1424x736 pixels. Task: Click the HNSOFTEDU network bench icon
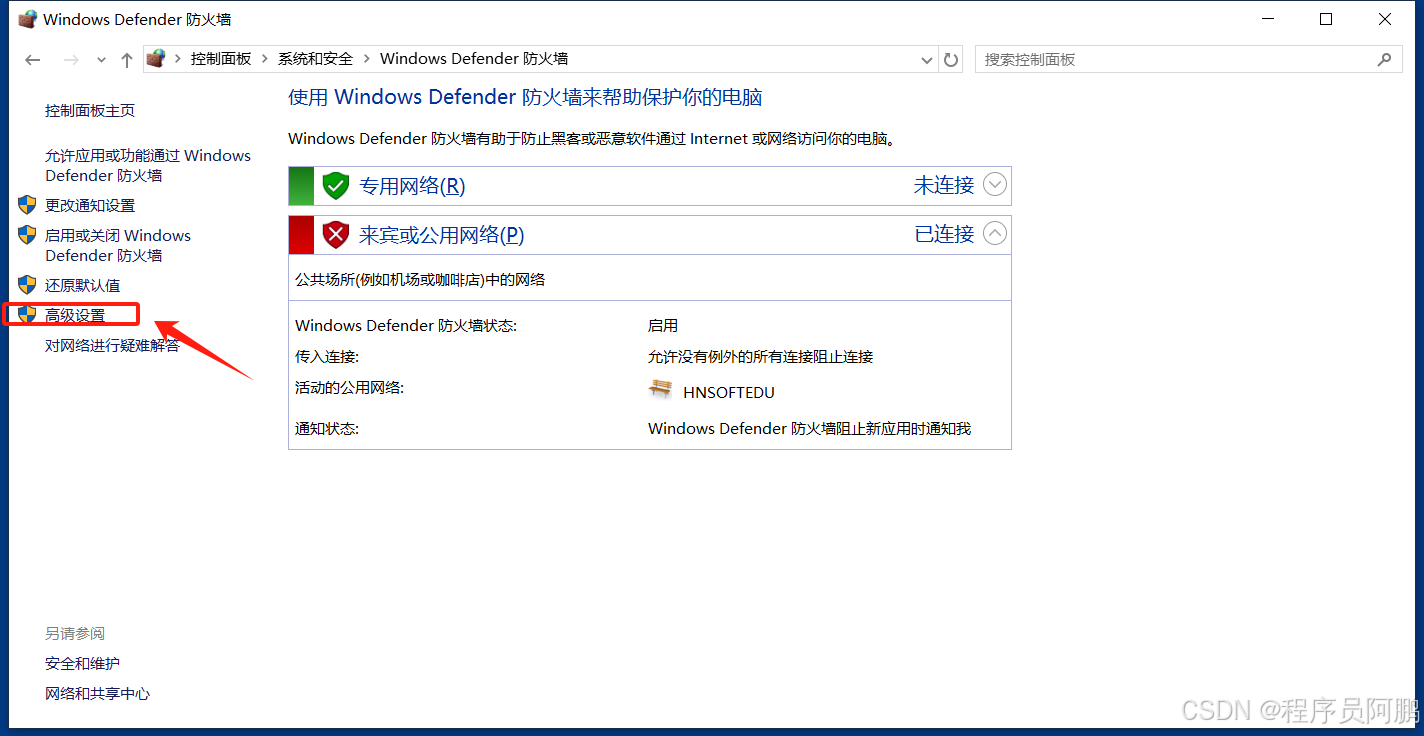tap(660, 390)
